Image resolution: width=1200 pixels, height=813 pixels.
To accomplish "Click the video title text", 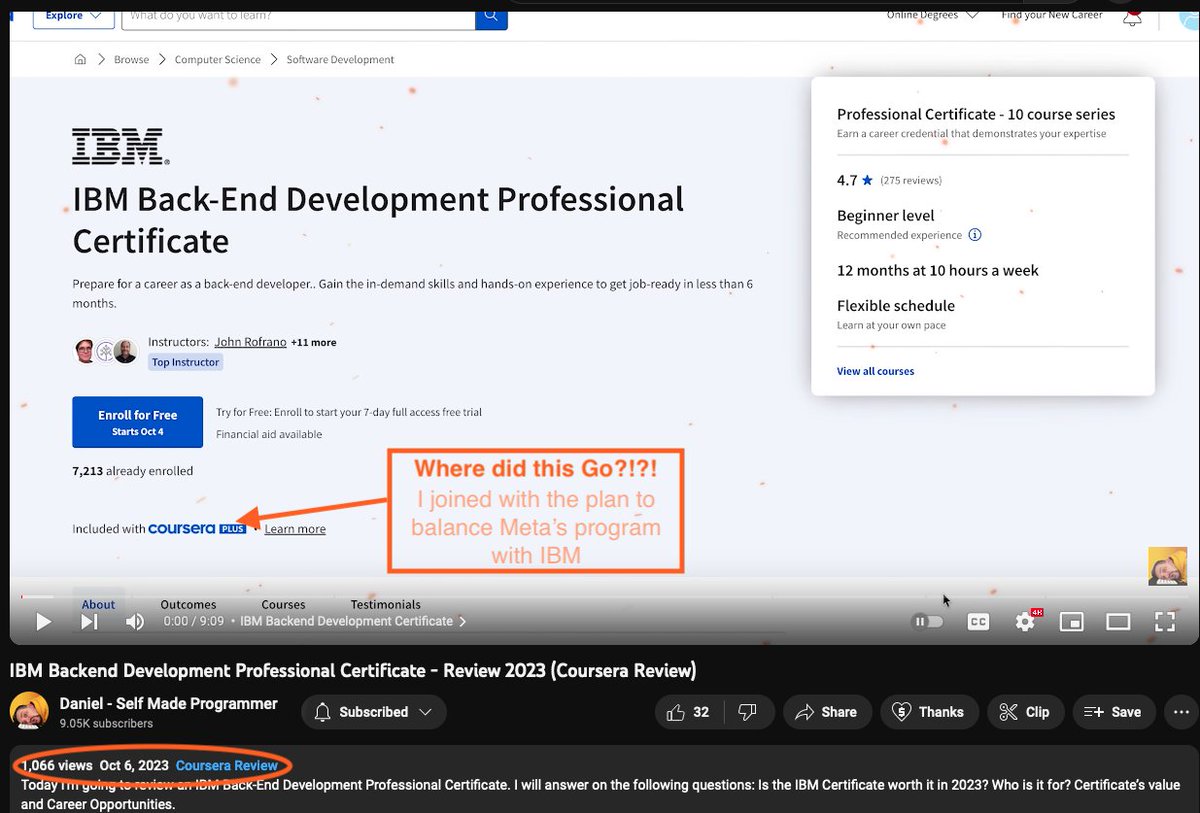I will (353, 670).
